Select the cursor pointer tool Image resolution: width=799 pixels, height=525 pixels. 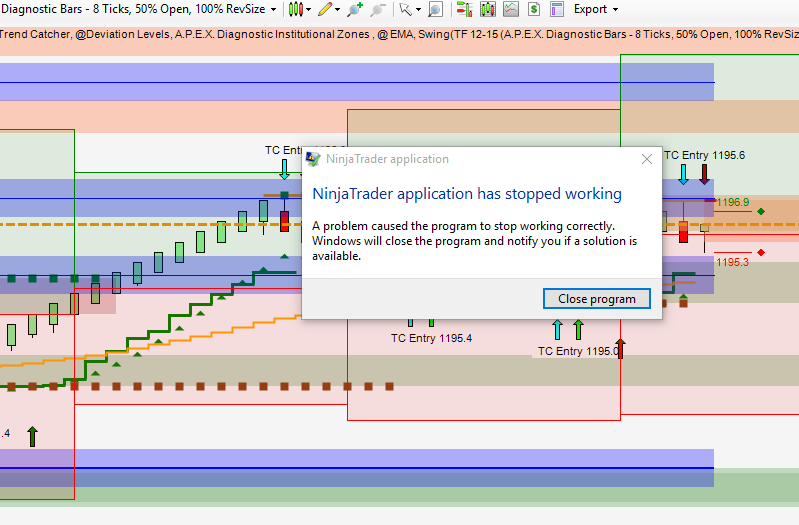(x=406, y=9)
